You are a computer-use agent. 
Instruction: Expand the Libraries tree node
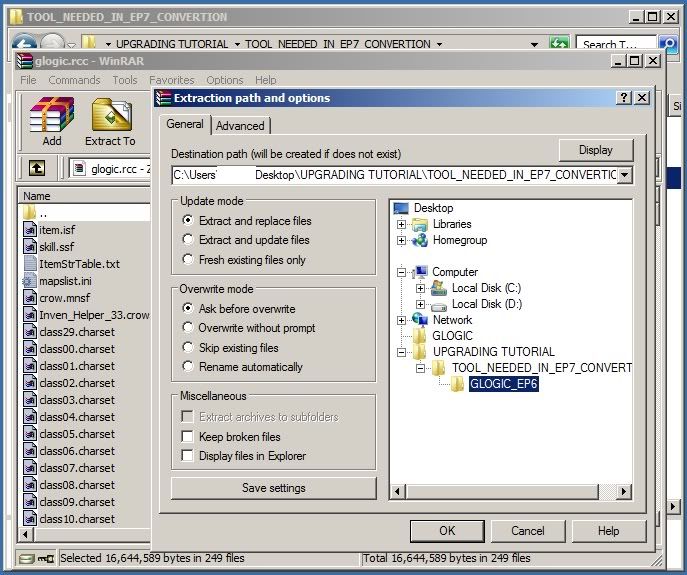point(402,224)
